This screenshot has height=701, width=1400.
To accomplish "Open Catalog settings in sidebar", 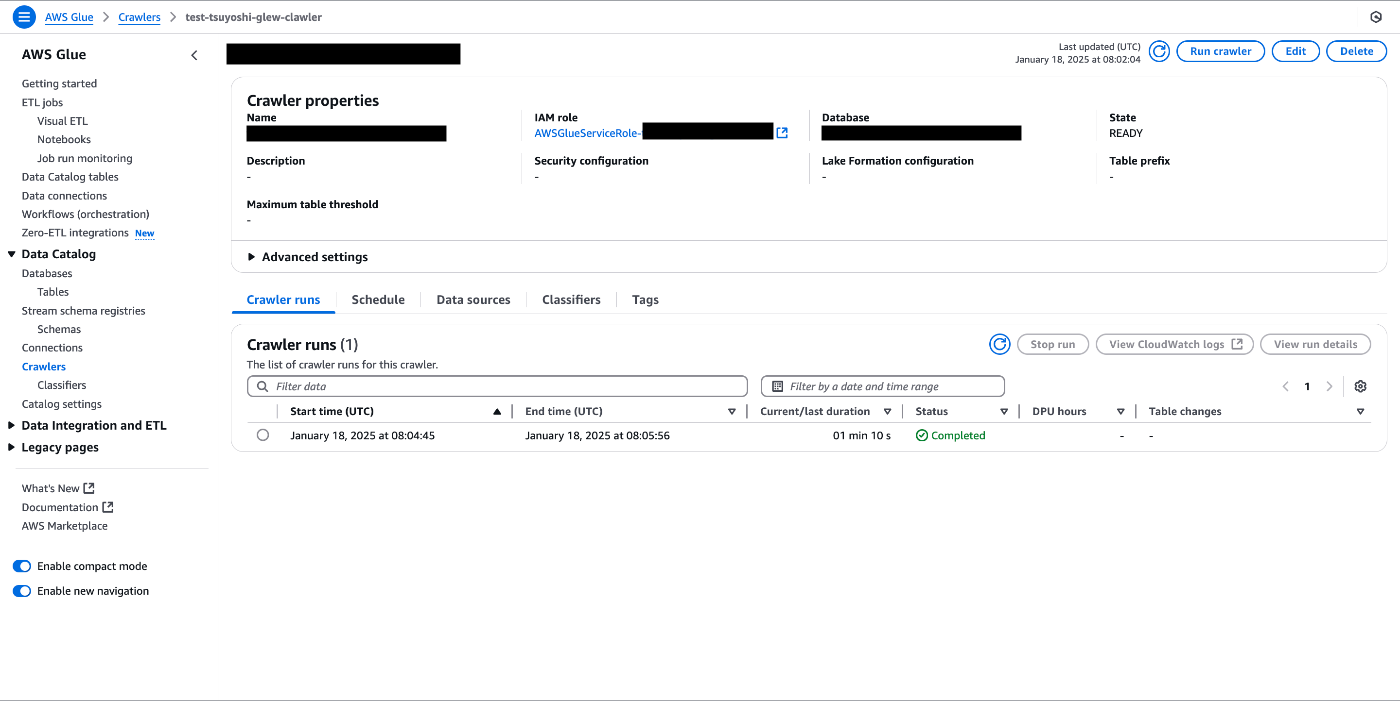I will coord(62,404).
